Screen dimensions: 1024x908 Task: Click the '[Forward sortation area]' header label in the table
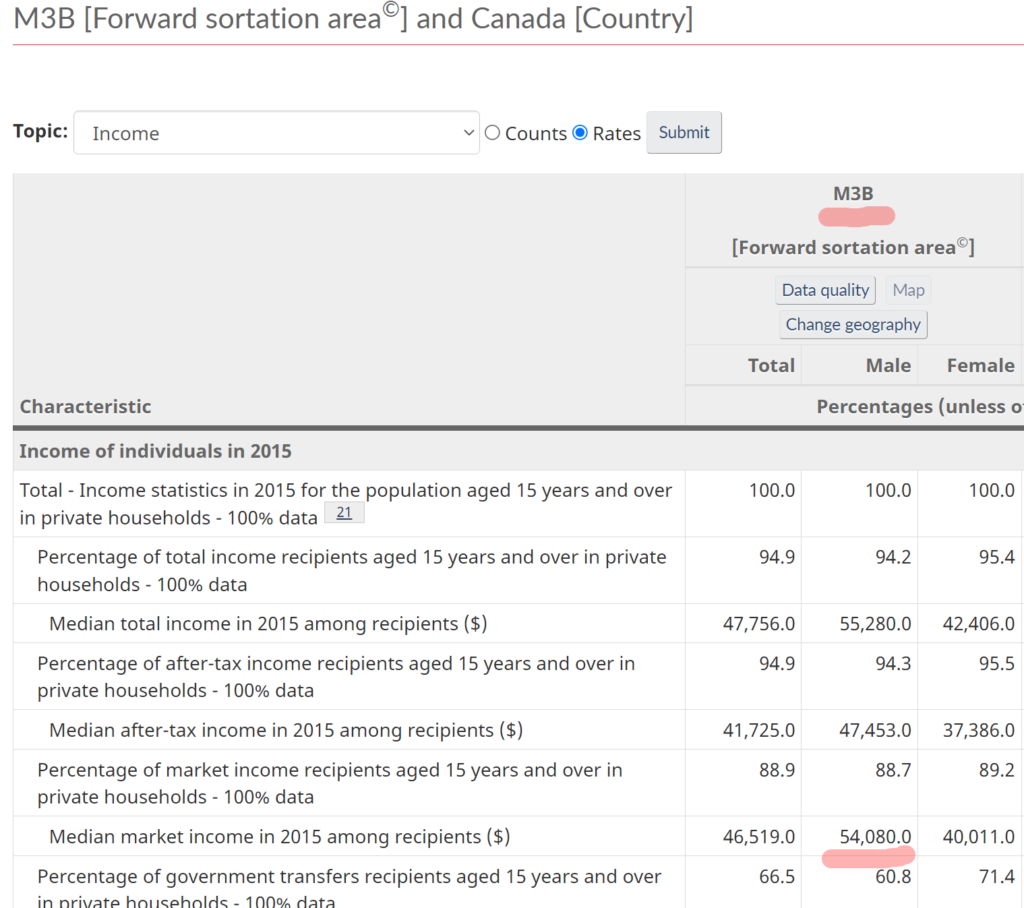(853, 248)
